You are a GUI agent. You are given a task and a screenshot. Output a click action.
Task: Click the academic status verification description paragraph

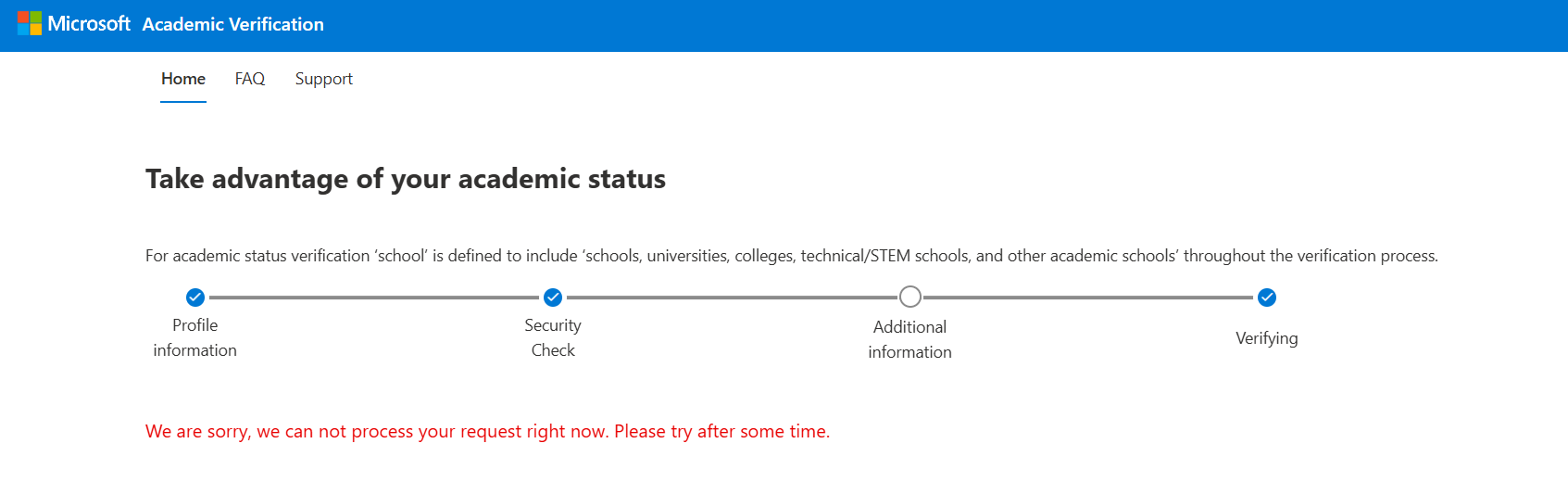click(792, 256)
